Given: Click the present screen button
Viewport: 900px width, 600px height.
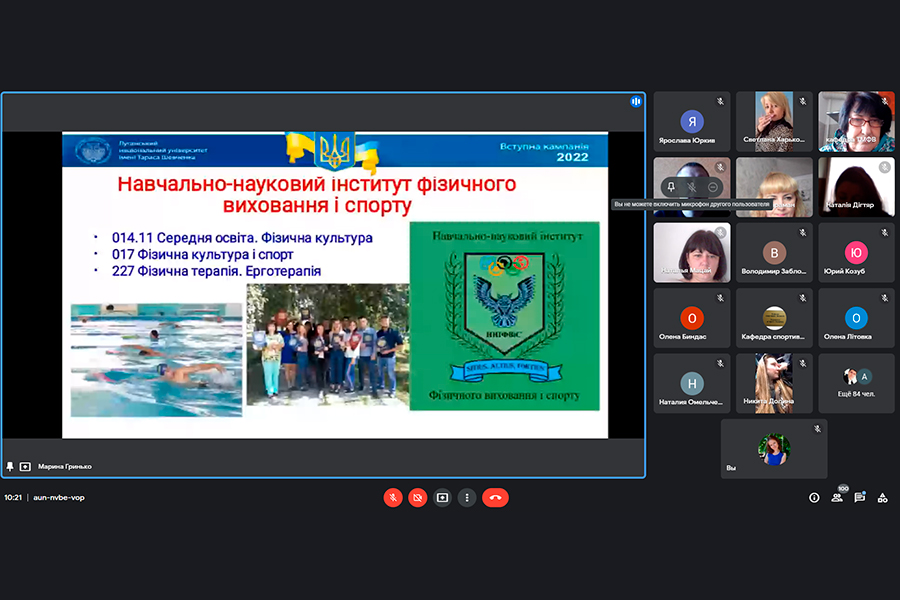Looking at the screenshot, I should [x=442, y=497].
